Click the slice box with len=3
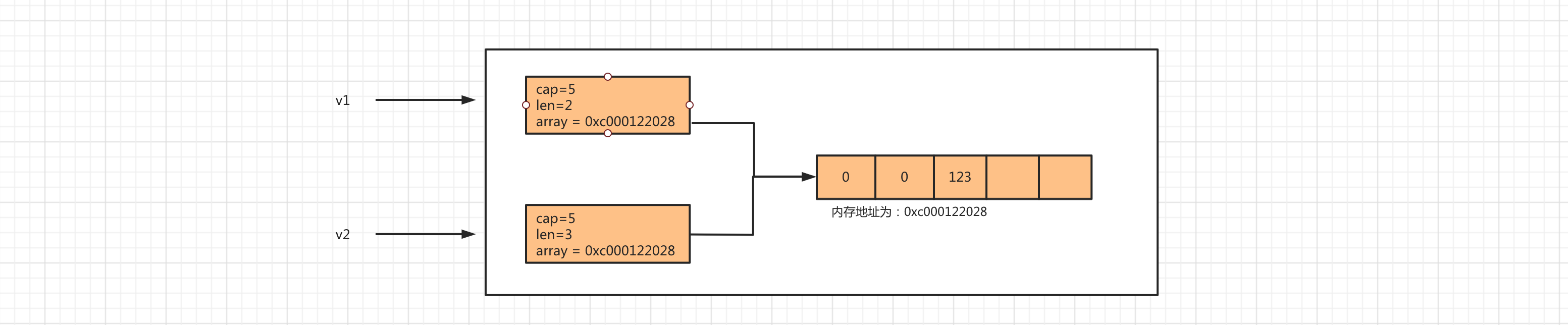 607,234
